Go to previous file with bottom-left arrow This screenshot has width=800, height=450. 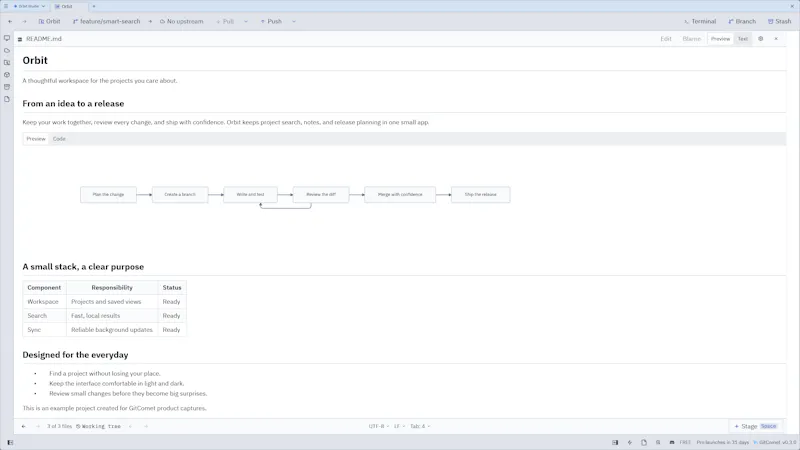pos(23,427)
